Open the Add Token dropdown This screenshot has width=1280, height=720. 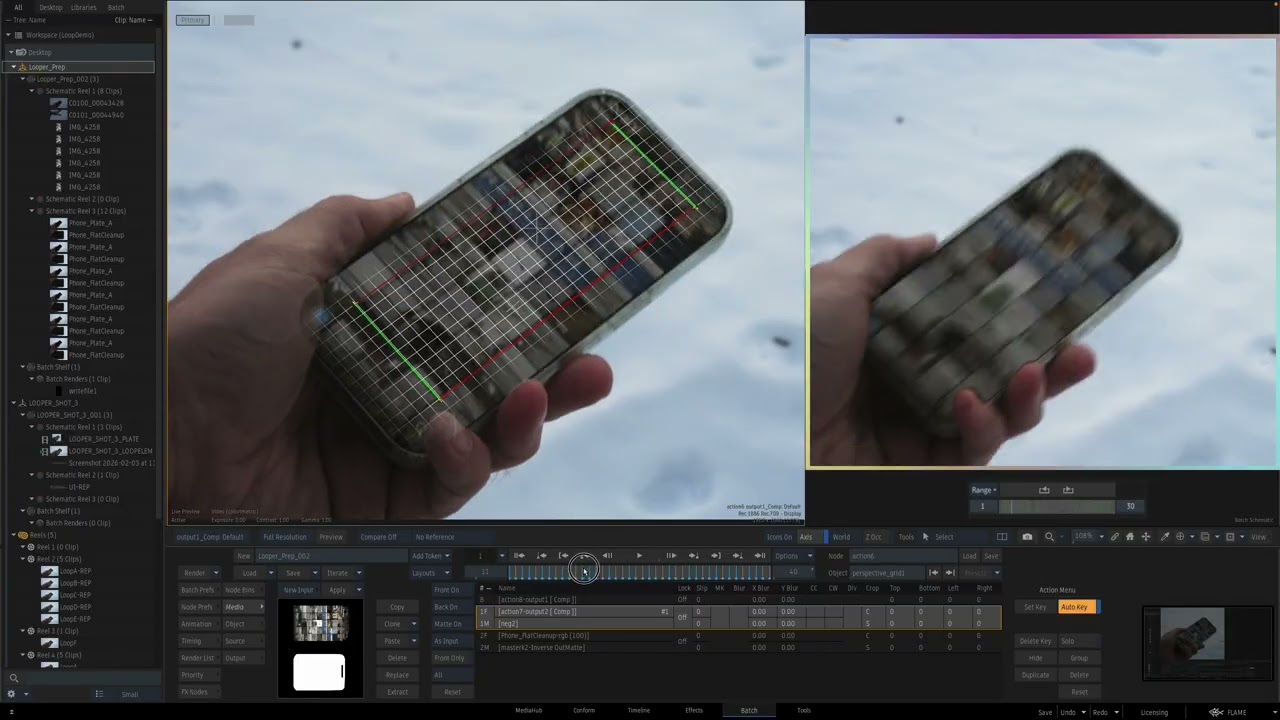point(431,556)
